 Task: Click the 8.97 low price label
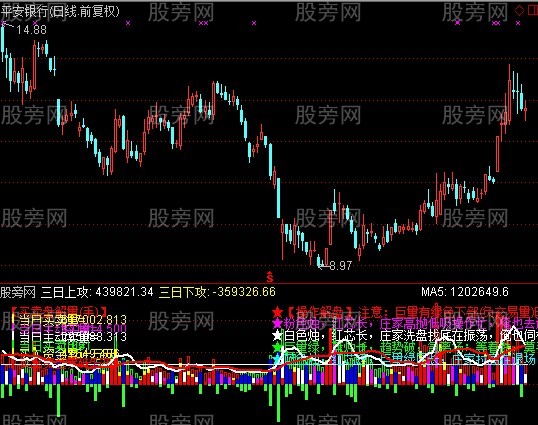[340, 265]
